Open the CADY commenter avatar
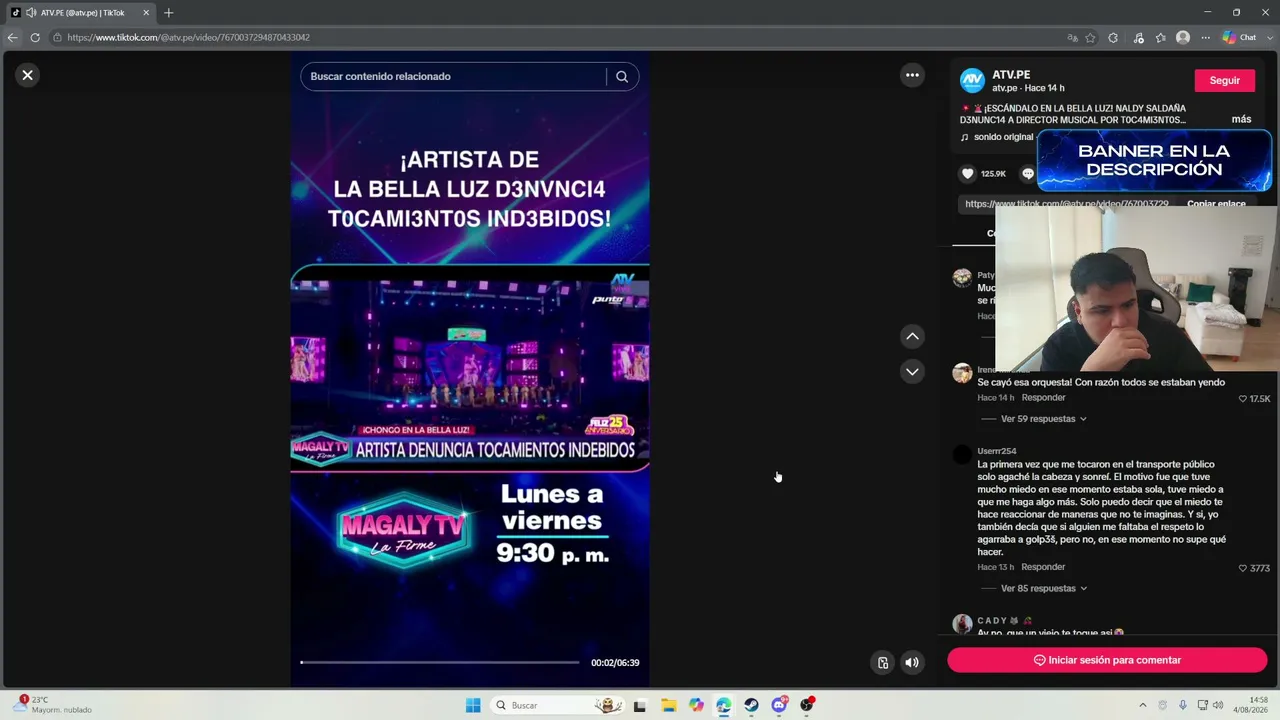The image size is (1280, 720). point(962,624)
